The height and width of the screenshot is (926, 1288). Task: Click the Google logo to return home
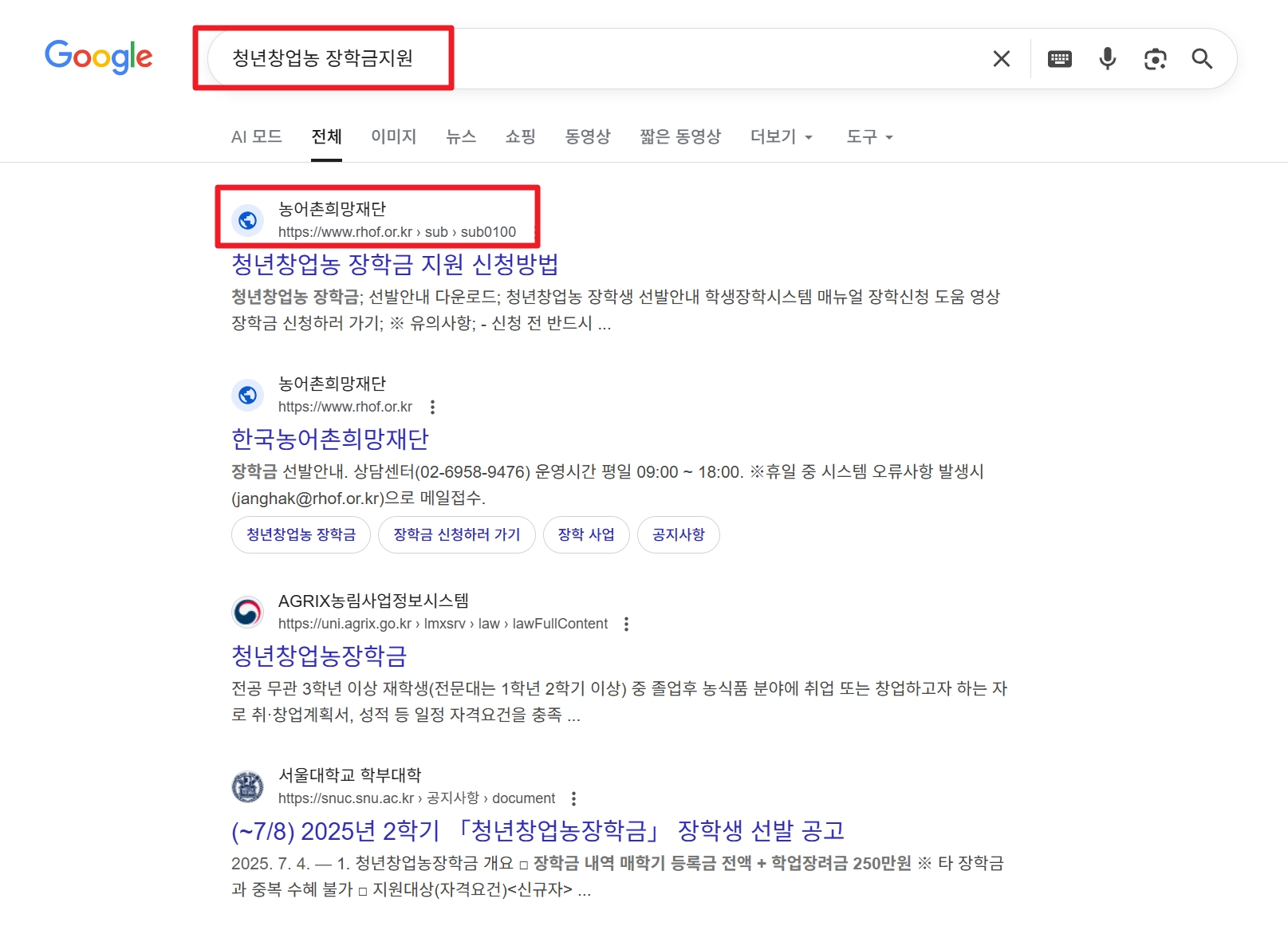point(98,57)
